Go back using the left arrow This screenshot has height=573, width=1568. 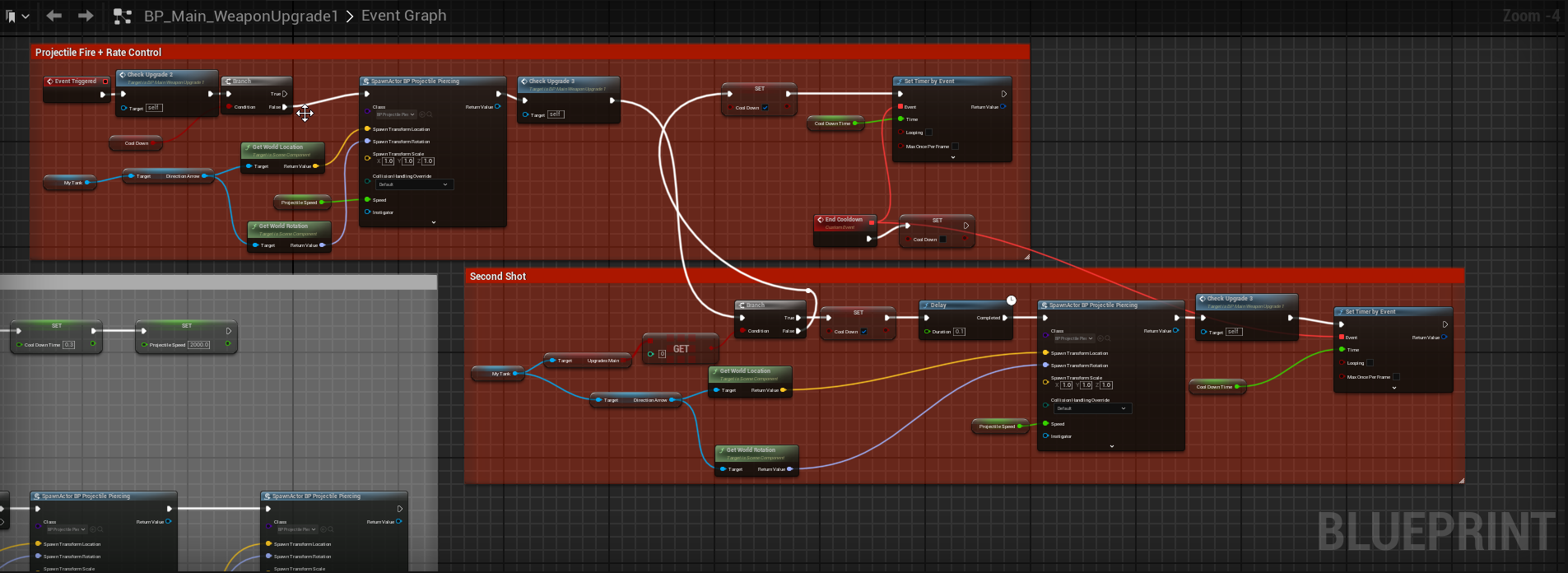click(x=54, y=16)
